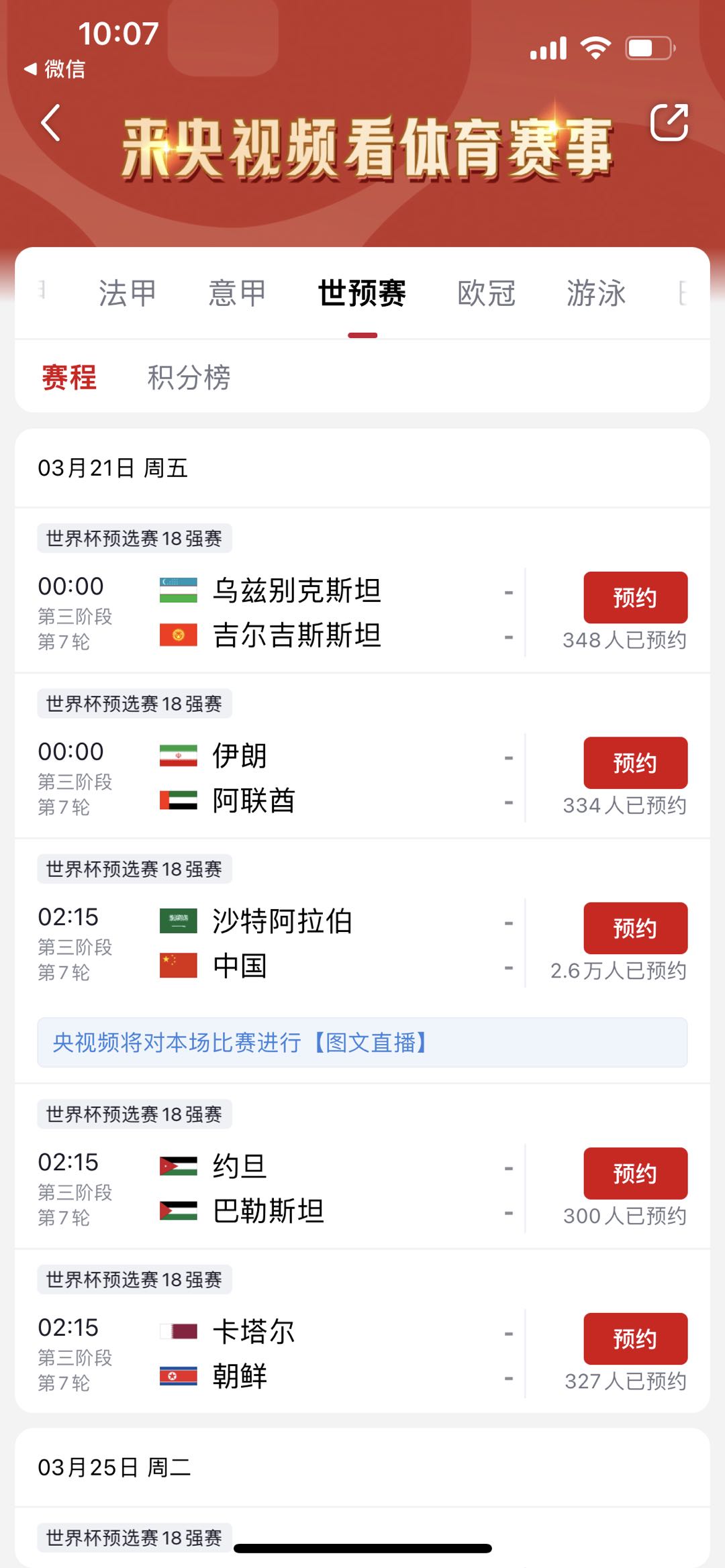This screenshot has width=725, height=1568.
Task: Tap the Qatar flag icon
Action: tap(178, 1331)
